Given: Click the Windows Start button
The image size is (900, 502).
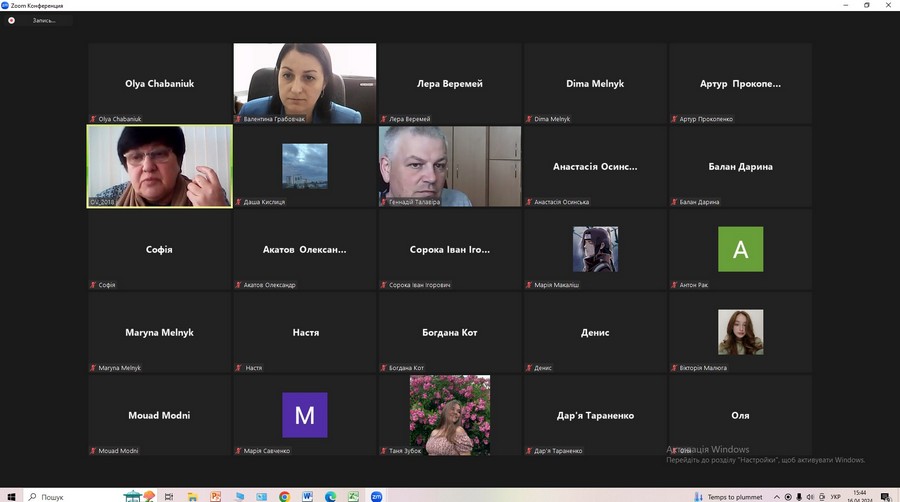Looking at the screenshot, I should 10,496.
